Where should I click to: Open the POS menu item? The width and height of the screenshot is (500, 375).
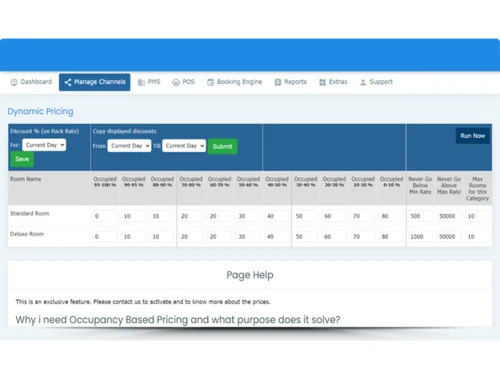tap(183, 82)
